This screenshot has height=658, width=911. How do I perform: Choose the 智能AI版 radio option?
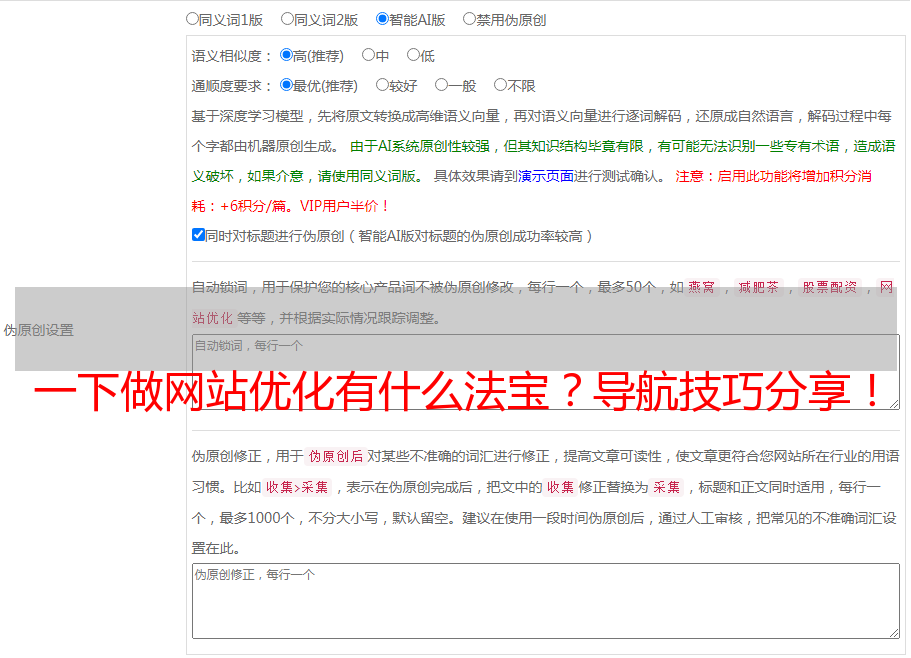(x=382, y=19)
